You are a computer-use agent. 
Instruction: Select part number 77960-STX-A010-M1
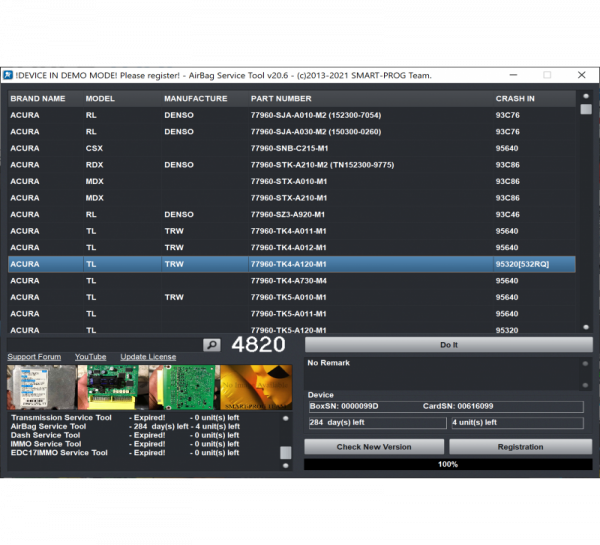point(289,181)
